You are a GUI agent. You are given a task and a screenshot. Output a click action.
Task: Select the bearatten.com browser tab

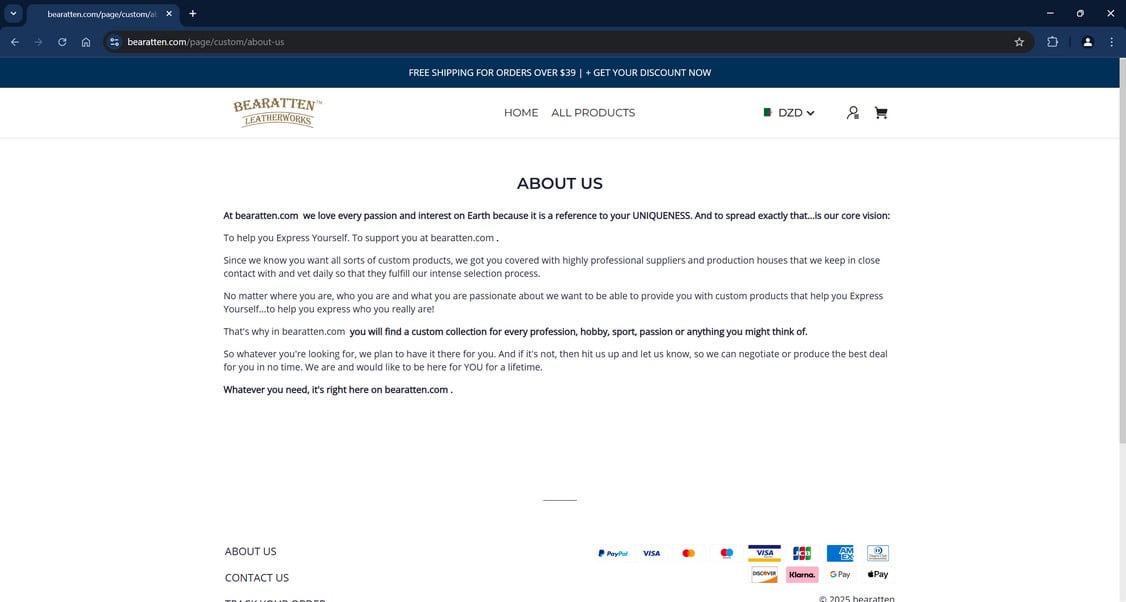101,14
